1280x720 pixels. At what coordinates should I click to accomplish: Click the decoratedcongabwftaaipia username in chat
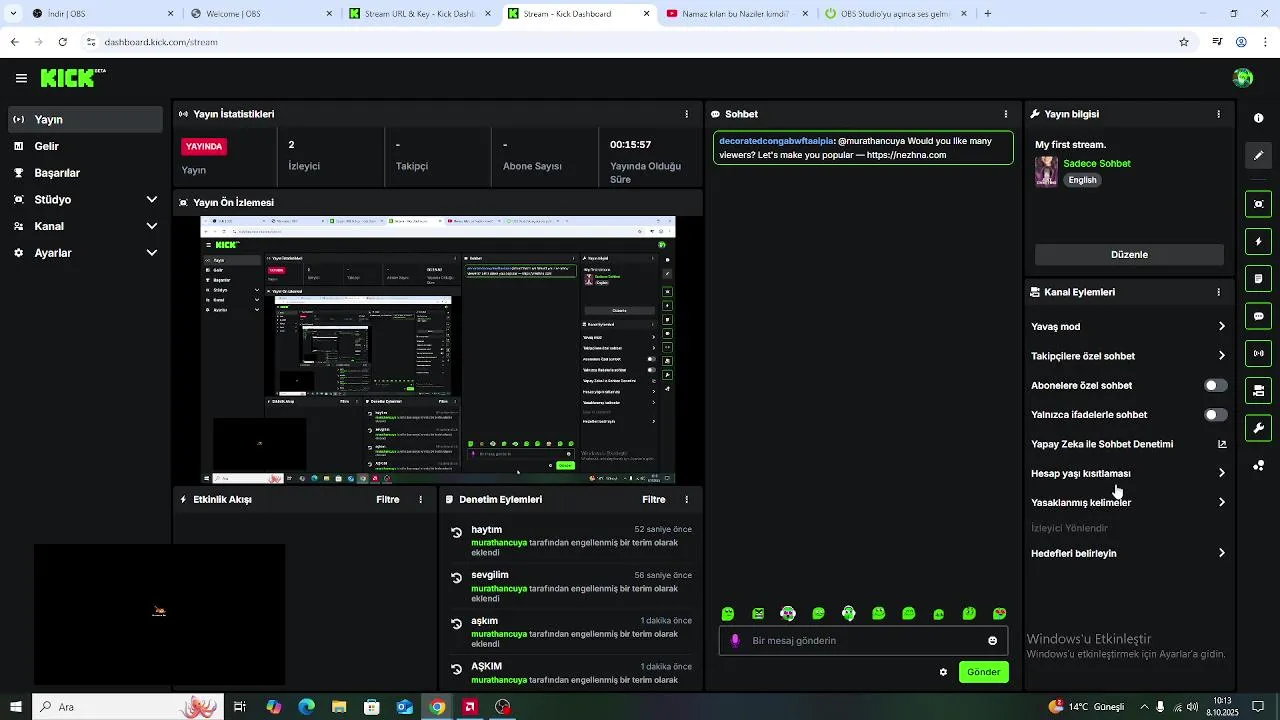click(776, 141)
